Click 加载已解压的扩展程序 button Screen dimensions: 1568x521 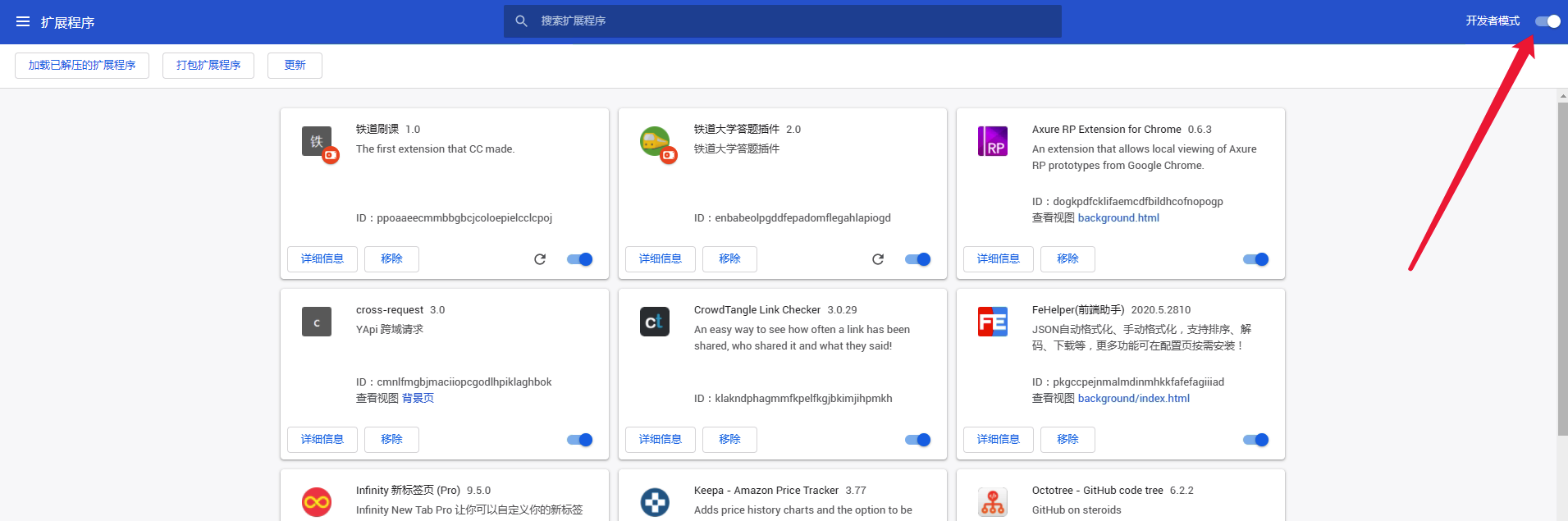pyautogui.click(x=82, y=66)
